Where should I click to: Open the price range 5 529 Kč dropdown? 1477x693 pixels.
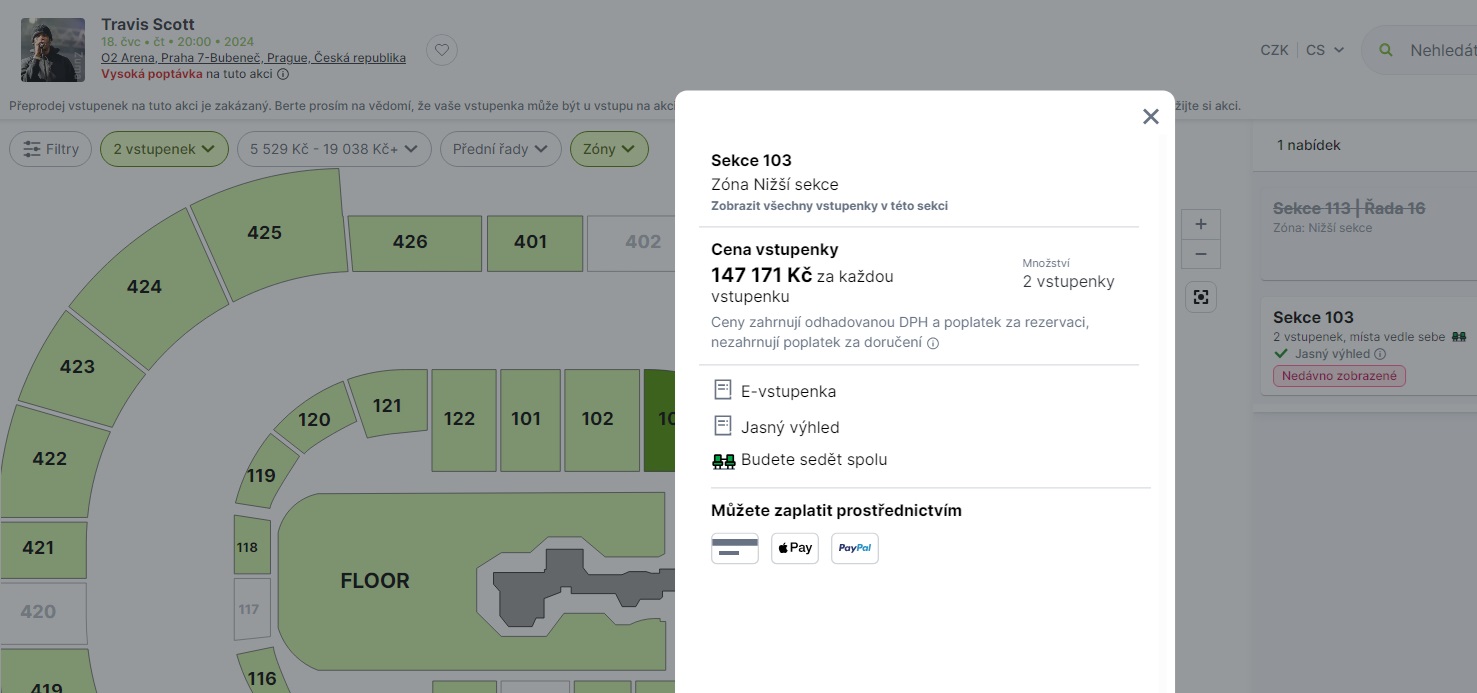point(333,149)
